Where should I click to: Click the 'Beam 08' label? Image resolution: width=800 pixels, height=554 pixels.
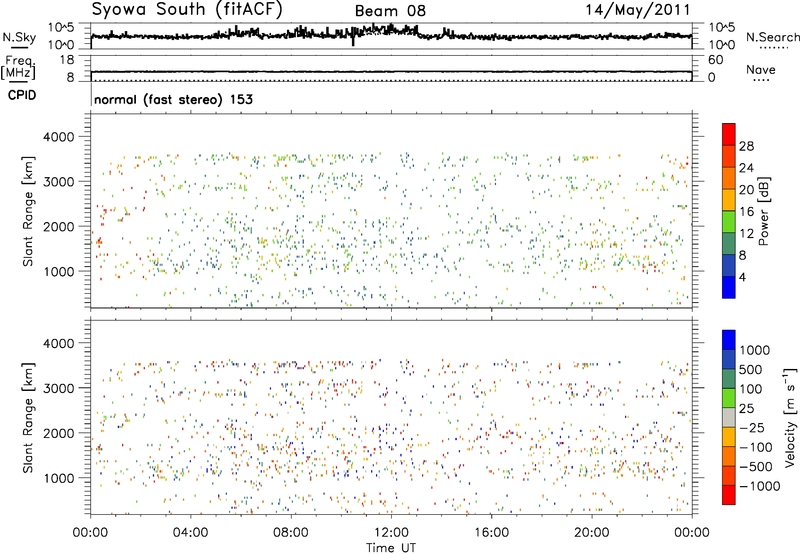click(x=390, y=11)
